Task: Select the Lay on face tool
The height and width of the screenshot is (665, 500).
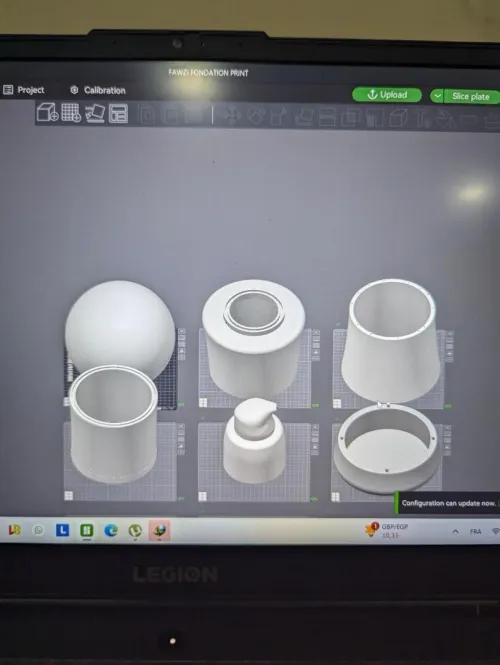Action: pos(303,117)
